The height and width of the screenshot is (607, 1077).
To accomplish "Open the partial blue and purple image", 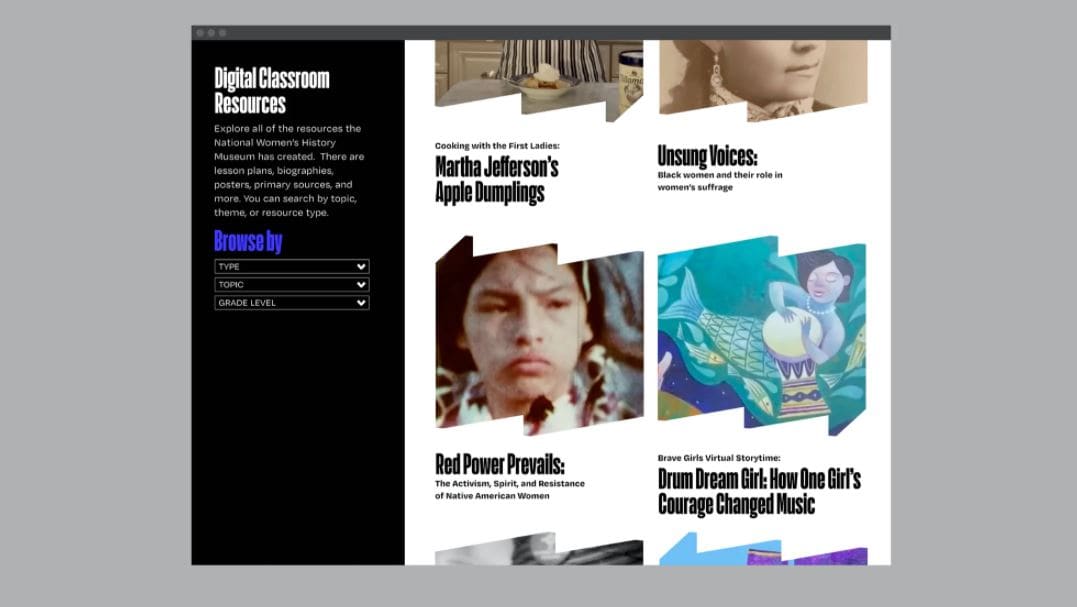I will (x=762, y=552).
